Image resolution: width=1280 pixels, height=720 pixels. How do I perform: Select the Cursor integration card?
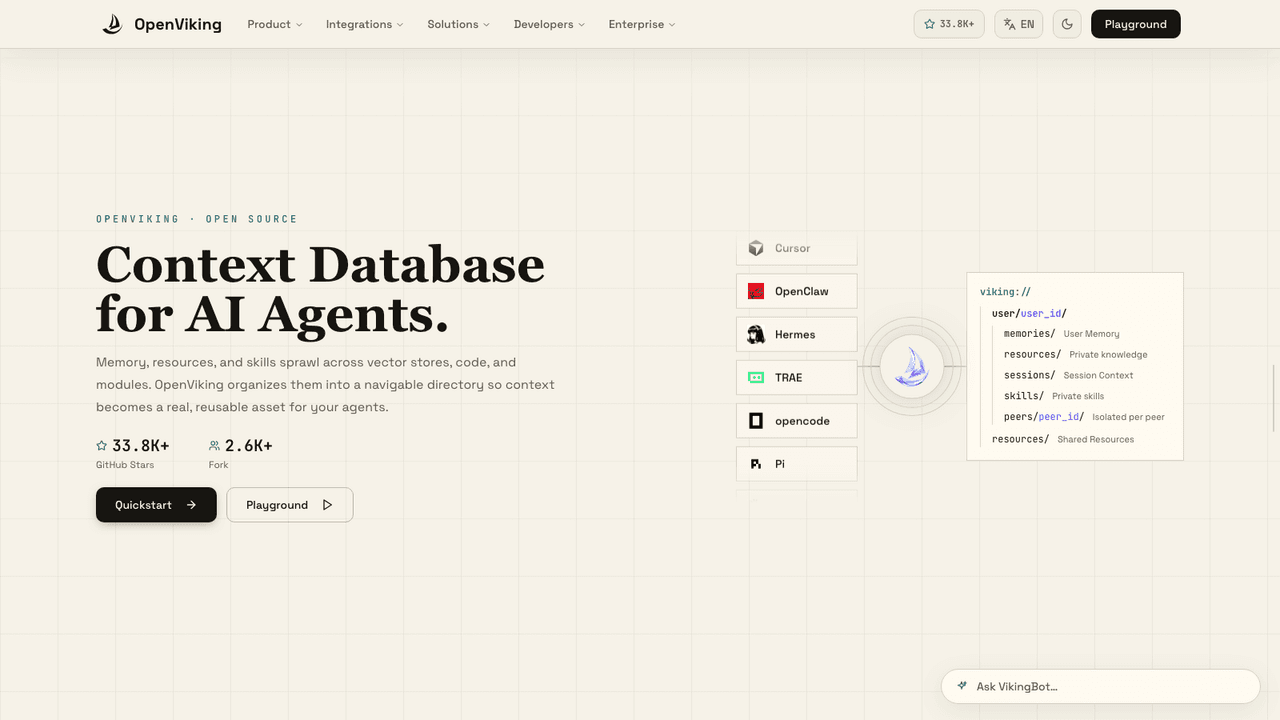point(797,248)
